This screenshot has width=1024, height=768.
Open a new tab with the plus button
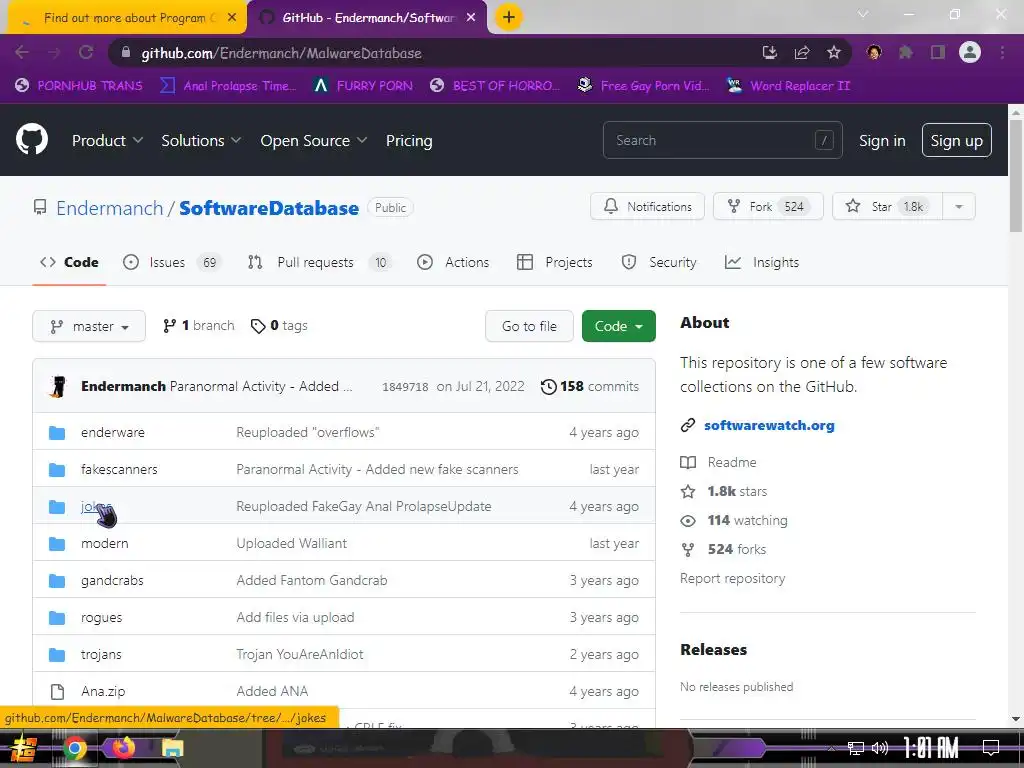(x=509, y=17)
